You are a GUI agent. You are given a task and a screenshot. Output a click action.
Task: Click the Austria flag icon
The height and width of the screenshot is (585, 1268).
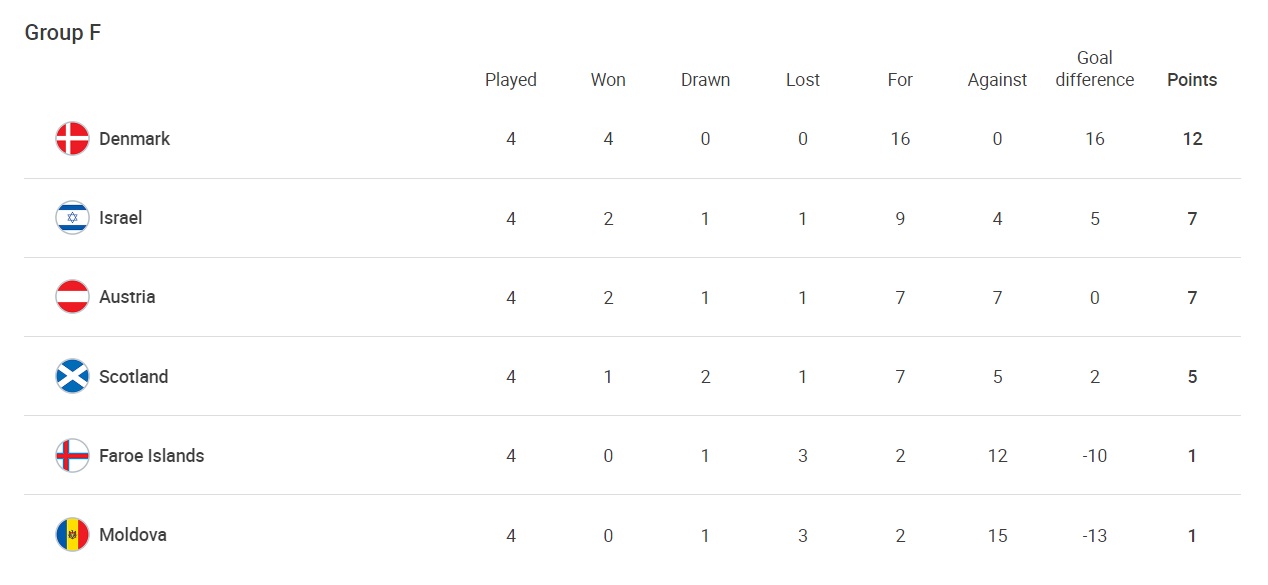pos(72,297)
